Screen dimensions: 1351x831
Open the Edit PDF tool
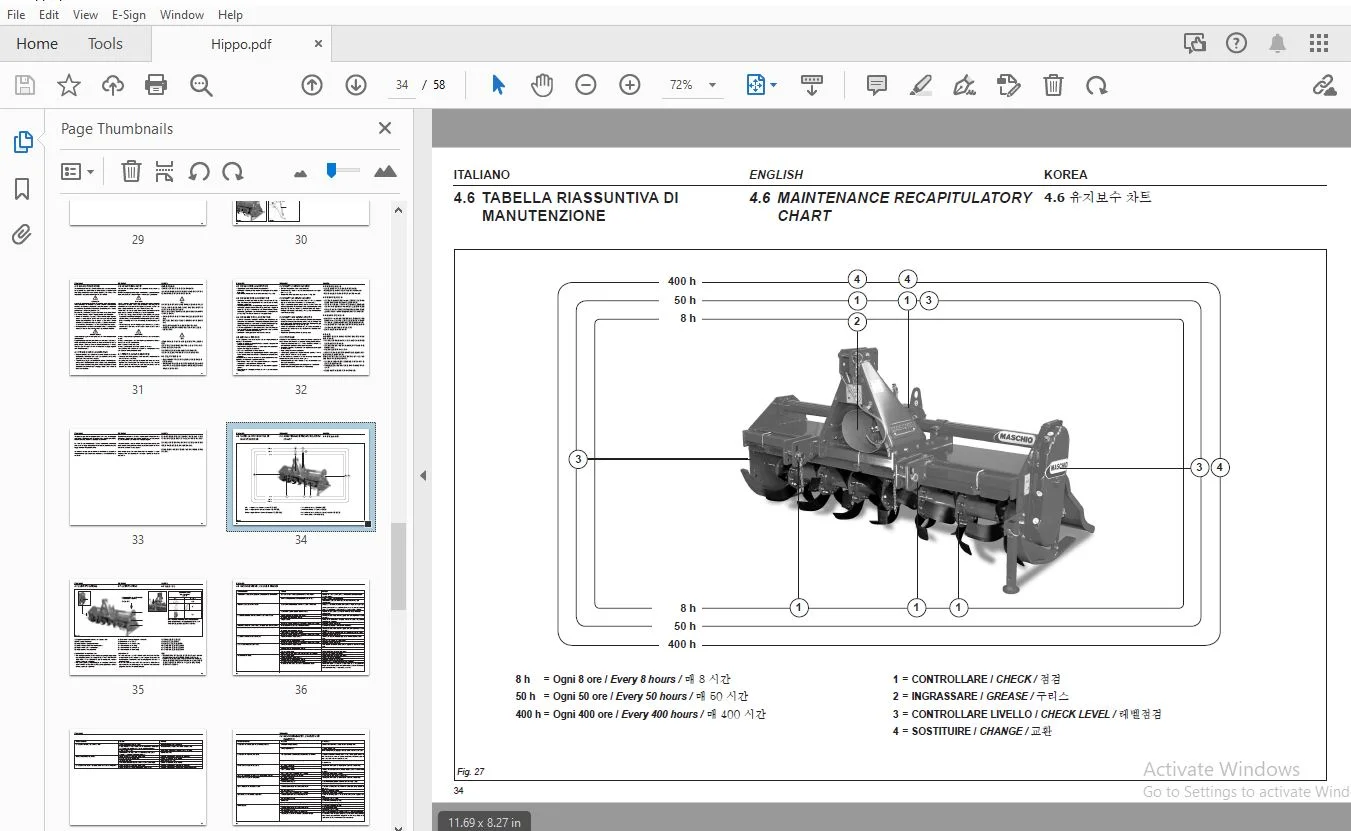1009,86
